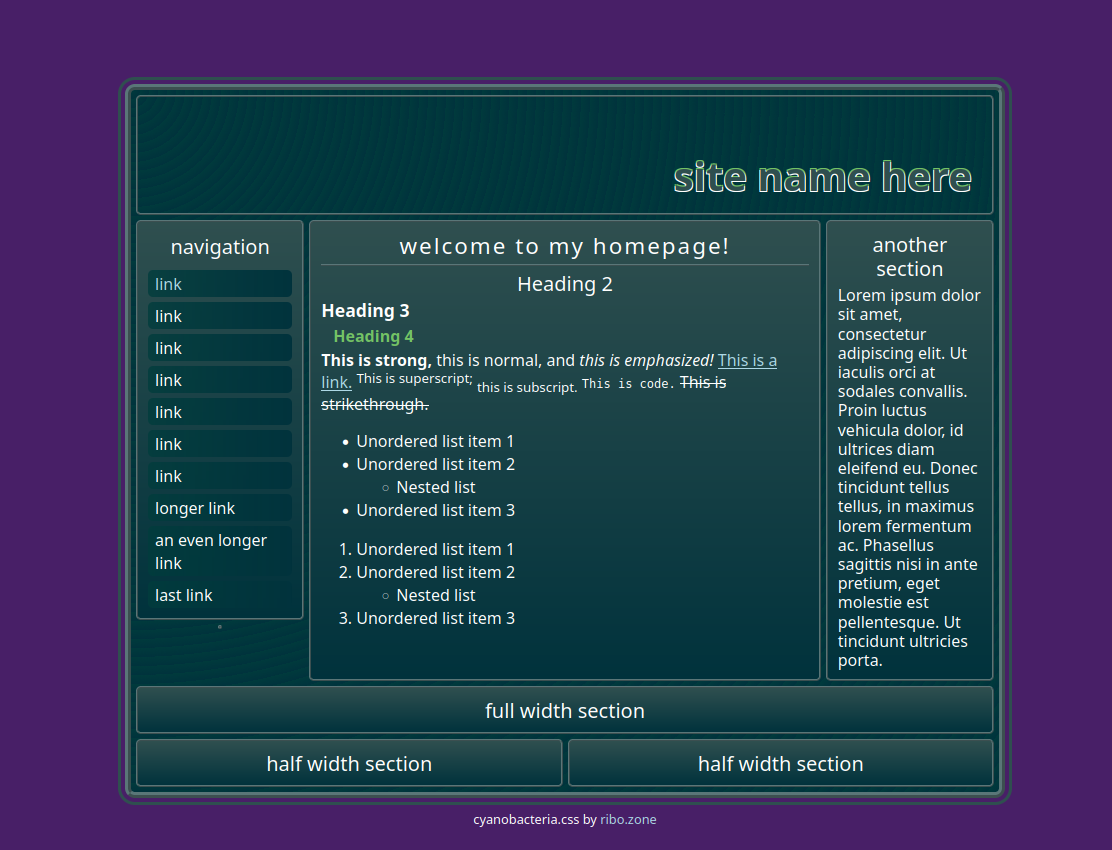Select the italic 'this is emphasized!' text
Image resolution: width=1112 pixels, height=850 pixels.
(646, 360)
